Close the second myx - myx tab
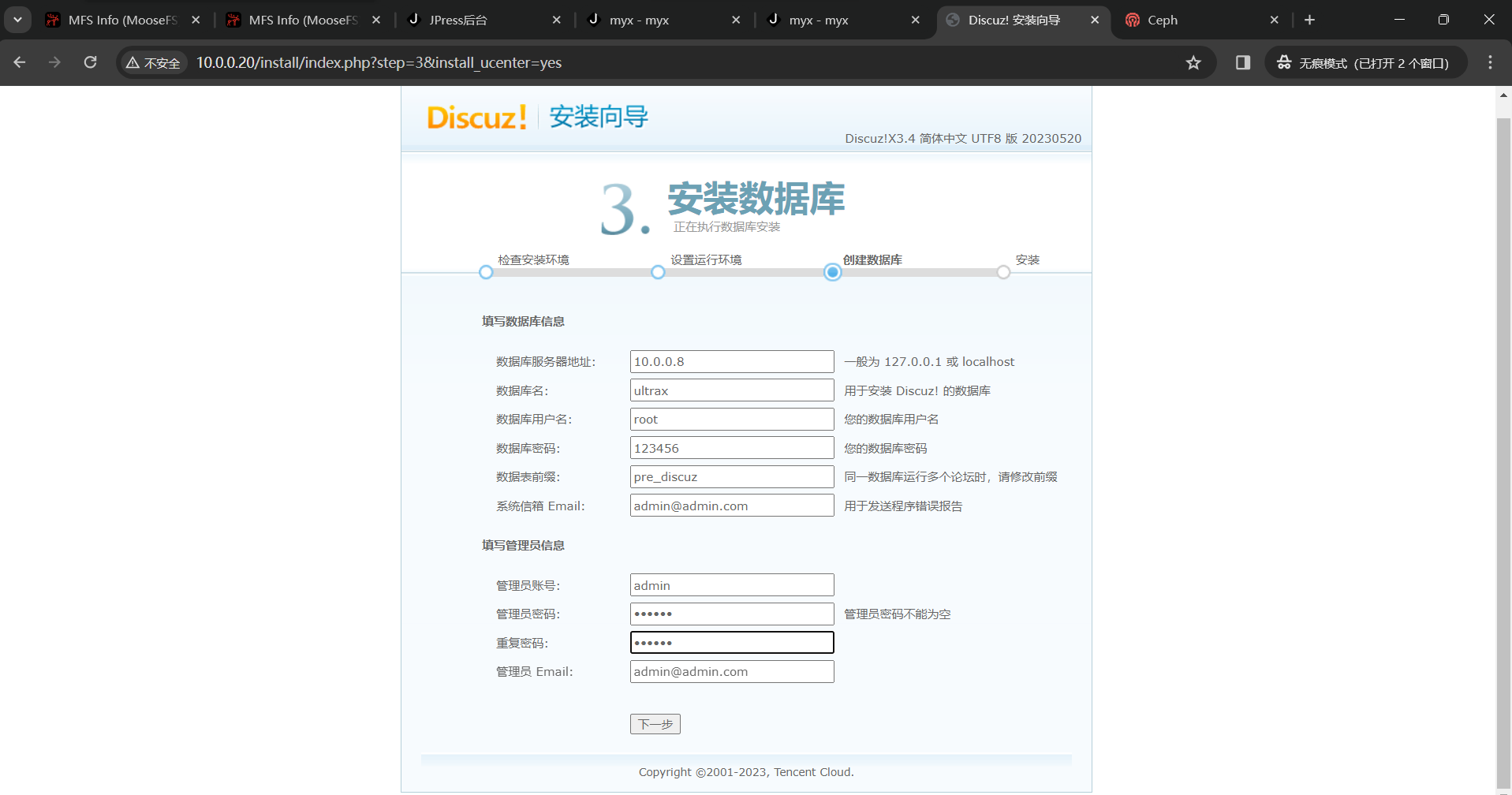The height and width of the screenshot is (795, 1512). click(x=915, y=20)
